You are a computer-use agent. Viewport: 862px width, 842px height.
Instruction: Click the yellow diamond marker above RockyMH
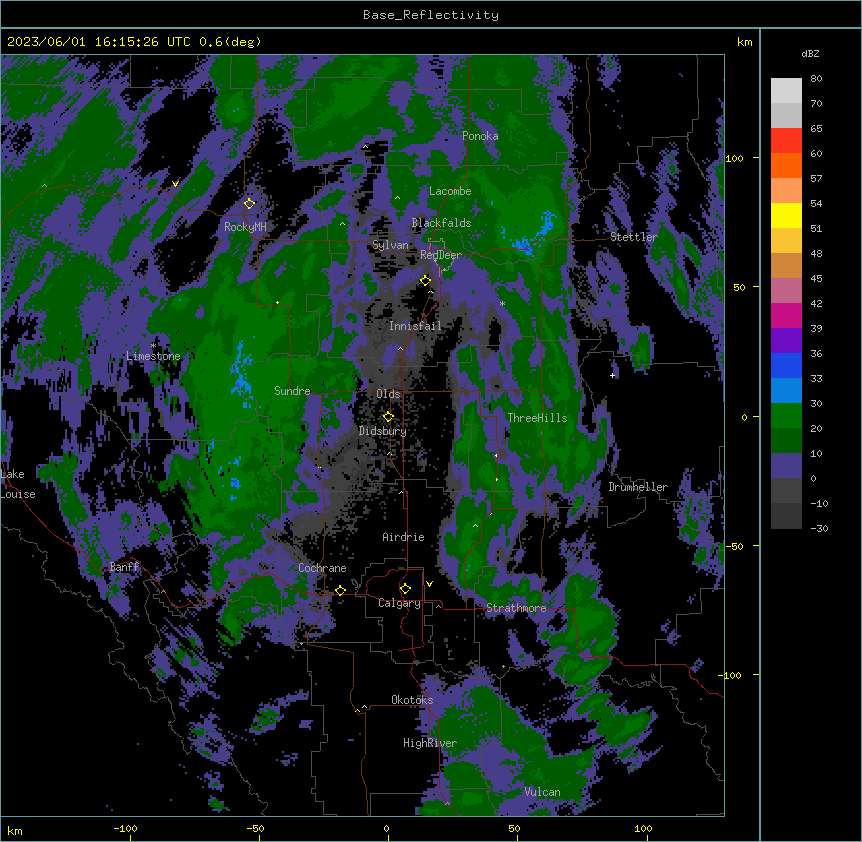tap(249, 203)
